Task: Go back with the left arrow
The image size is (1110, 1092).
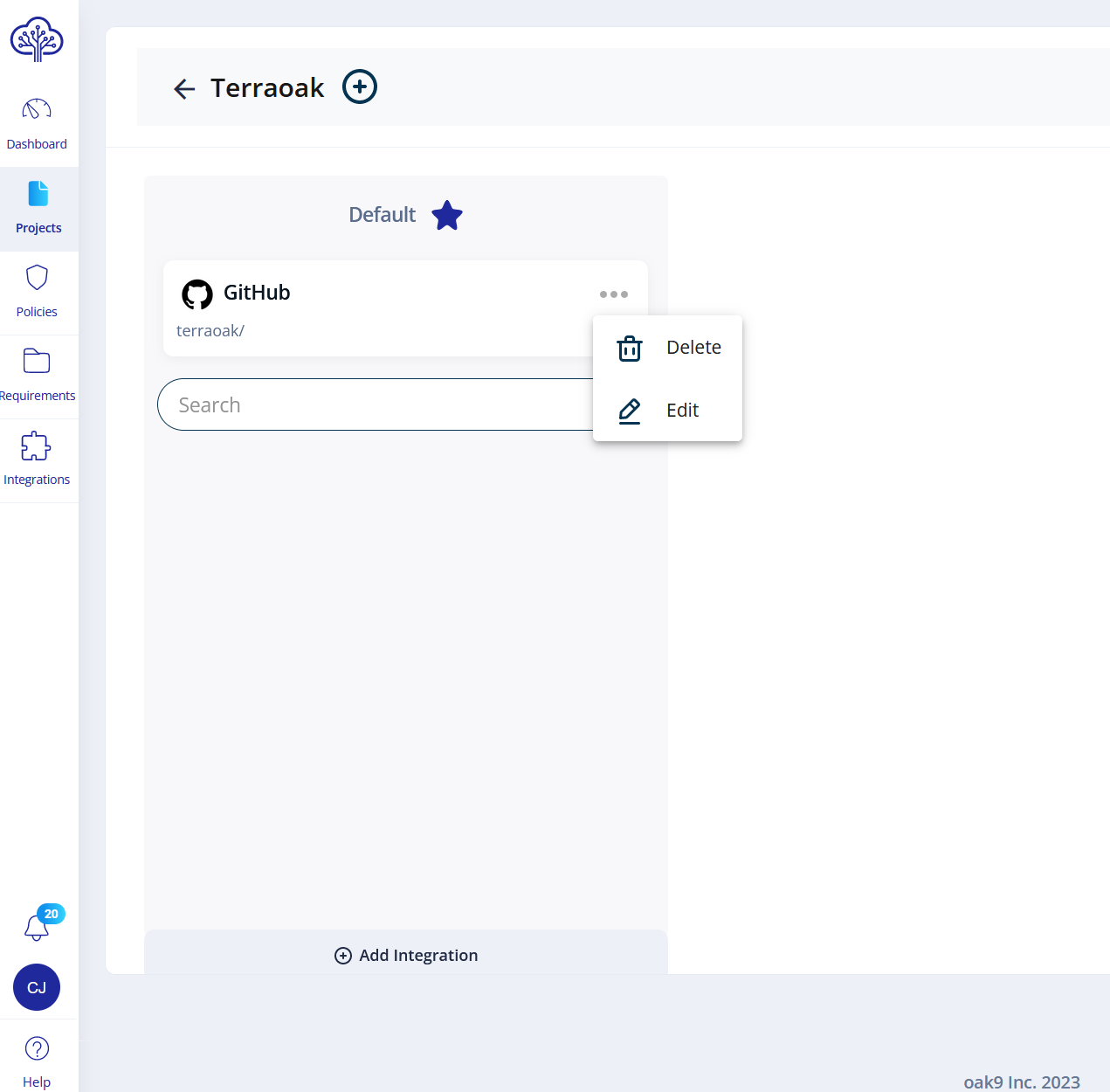Action: pos(184,88)
